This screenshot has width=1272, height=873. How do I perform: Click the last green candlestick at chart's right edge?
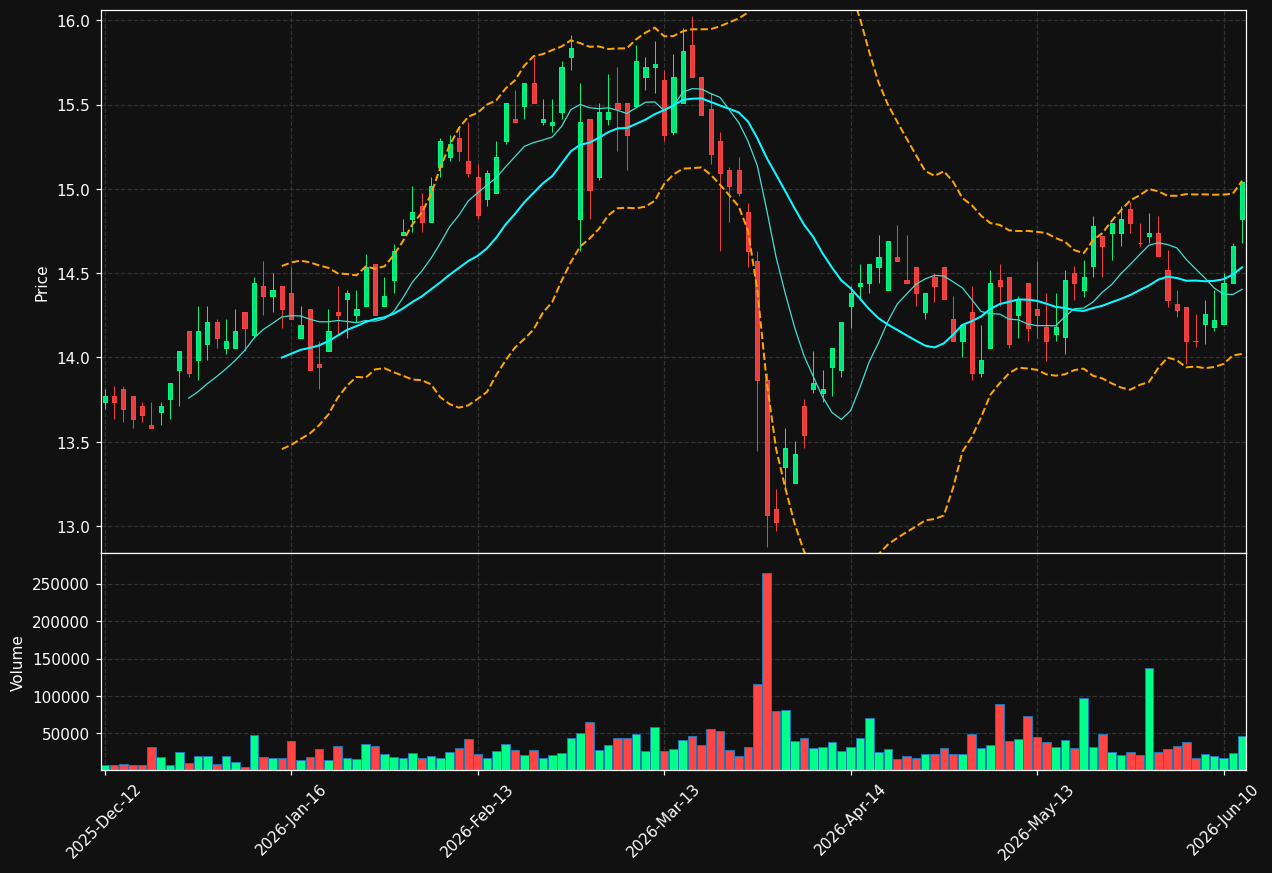click(1242, 201)
